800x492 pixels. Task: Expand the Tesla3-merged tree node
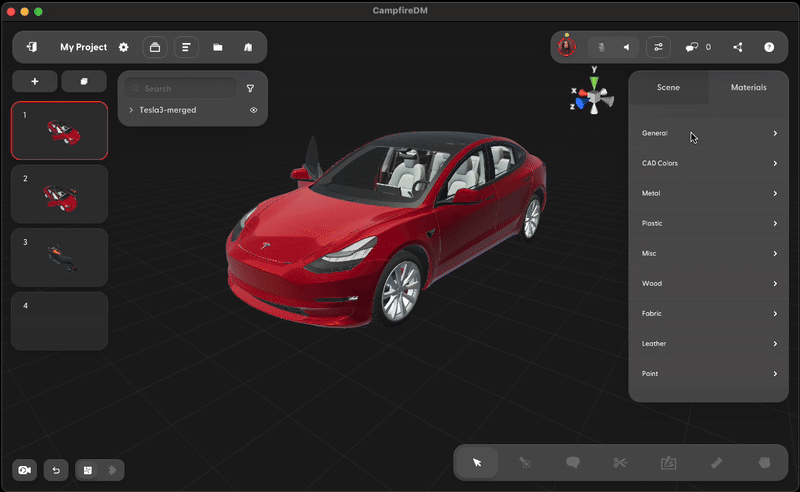point(131,110)
